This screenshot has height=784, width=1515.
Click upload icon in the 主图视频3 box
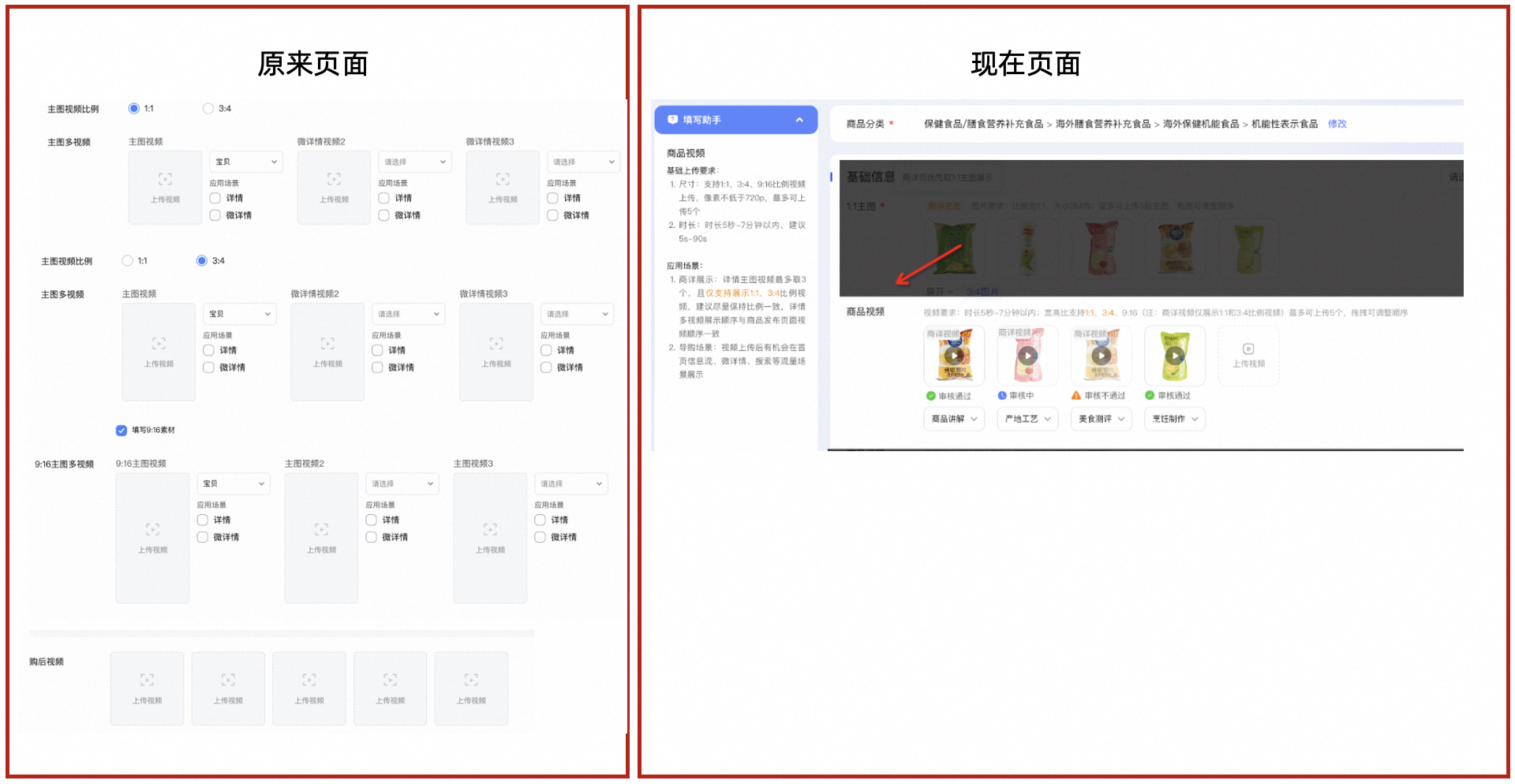490,529
